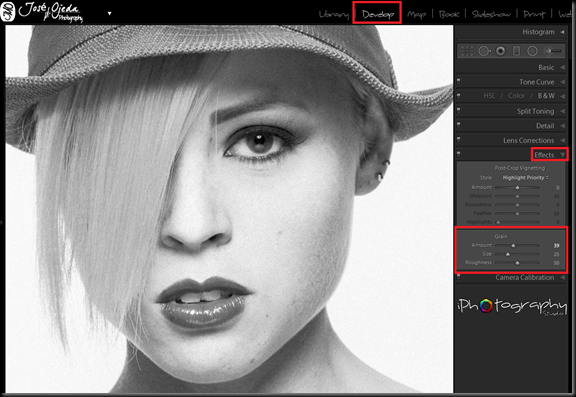Open the identity plate dropdown arrow

(x=109, y=13)
